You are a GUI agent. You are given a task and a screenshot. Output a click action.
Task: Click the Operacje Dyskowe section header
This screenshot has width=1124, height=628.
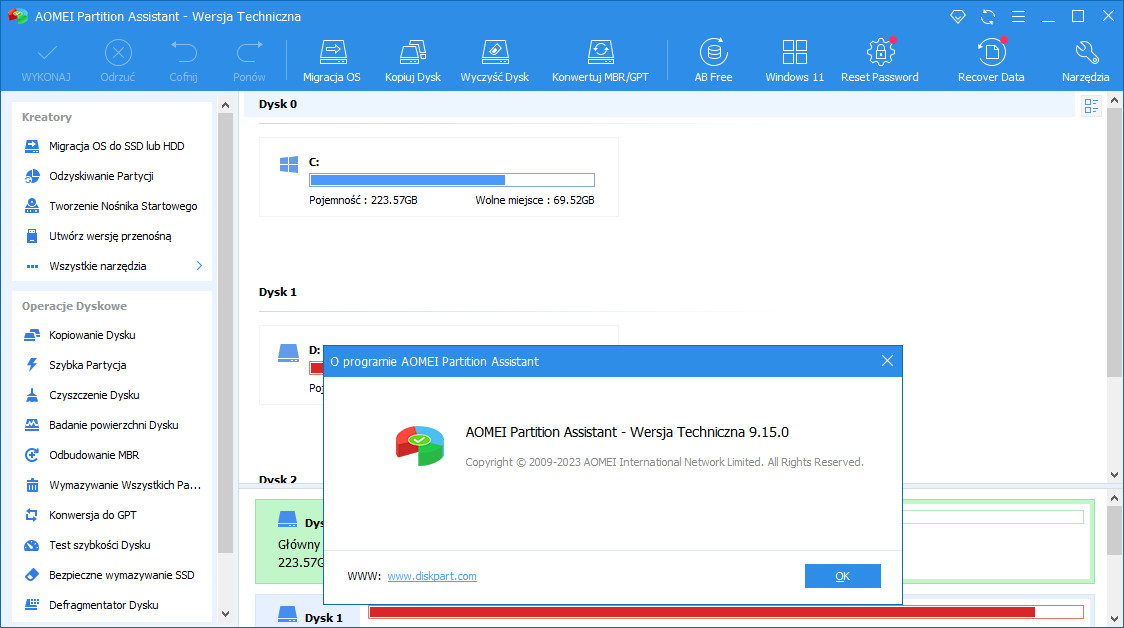[x=75, y=307]
